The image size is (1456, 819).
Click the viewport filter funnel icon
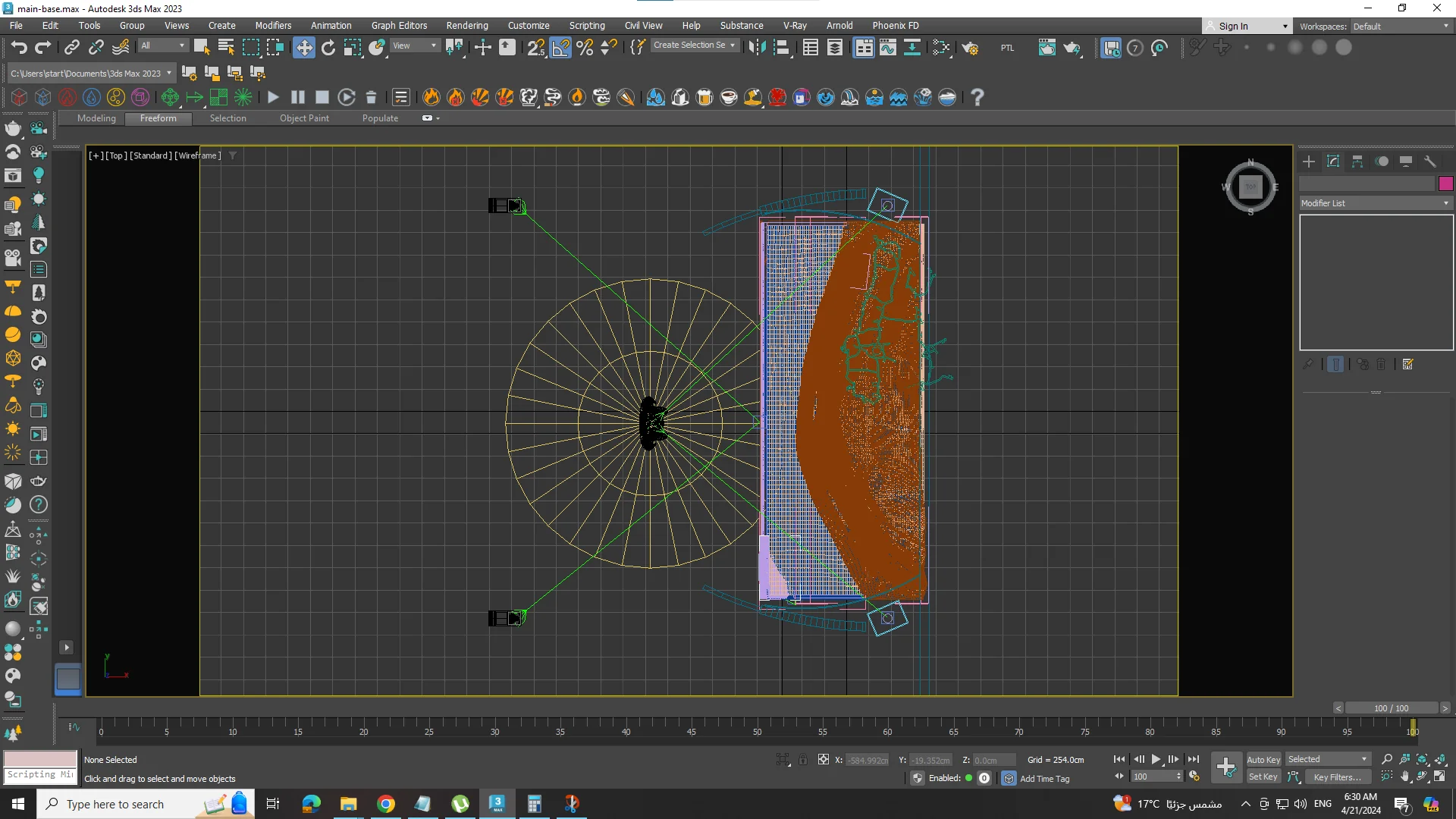click(233, 155)
